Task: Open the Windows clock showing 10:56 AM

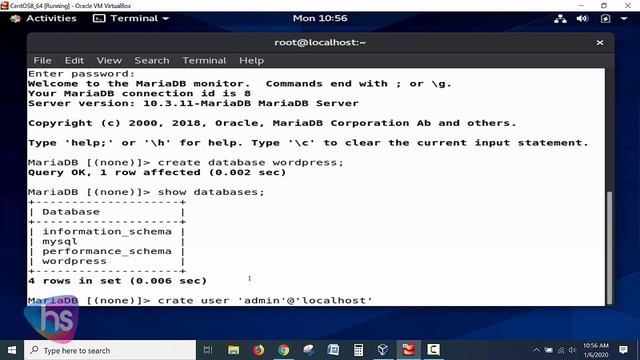Action: point(596,350)
